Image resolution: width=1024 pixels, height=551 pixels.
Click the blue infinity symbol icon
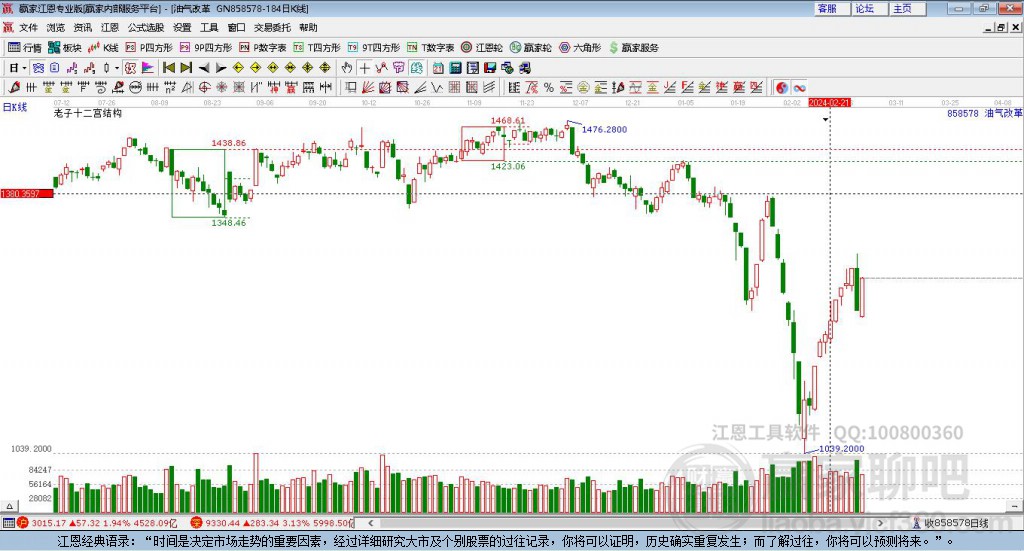click(x=799, y=87)
